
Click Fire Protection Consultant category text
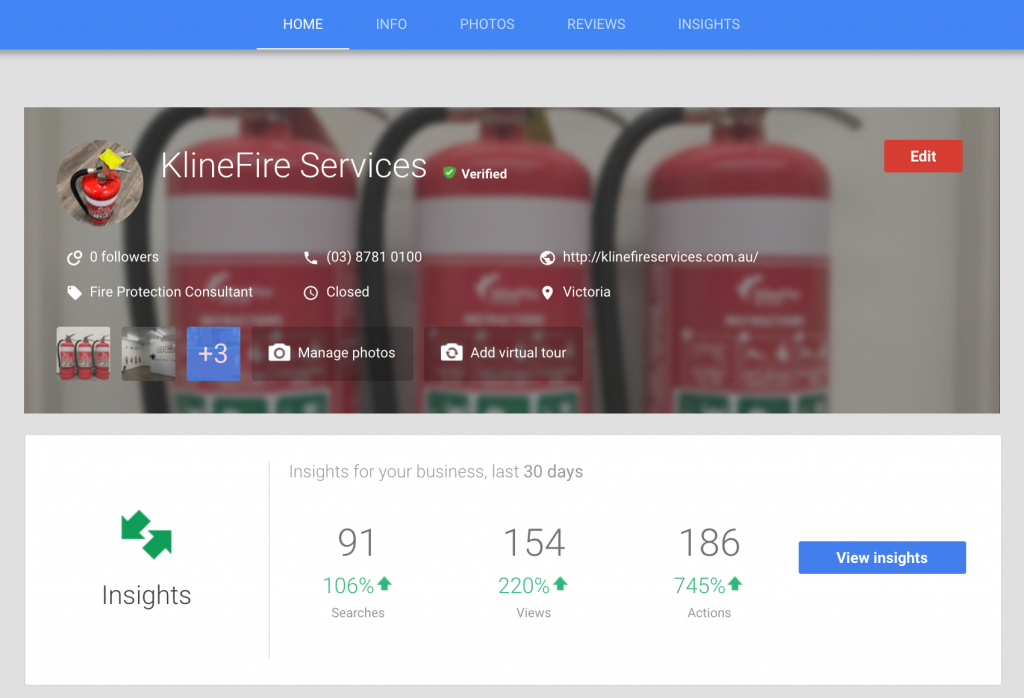(171, 292)
